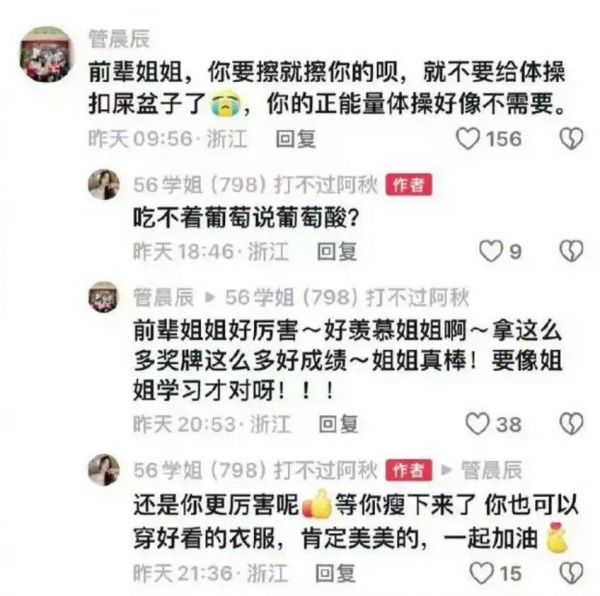The image size is (600, 596).
Task: Dislike the reply posted at 20:53
Action: pyautogui.click(x=571, y=423)
